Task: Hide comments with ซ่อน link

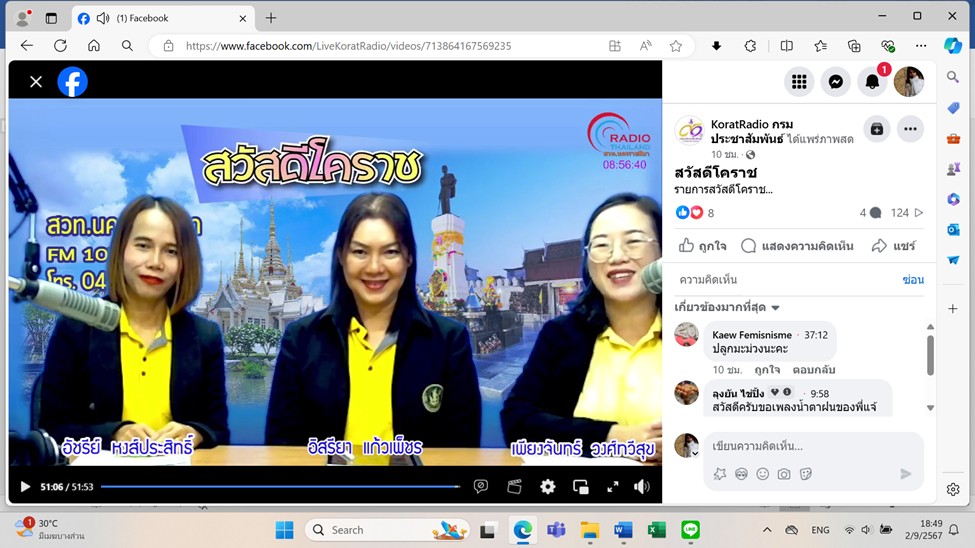Action: point(913,280)
